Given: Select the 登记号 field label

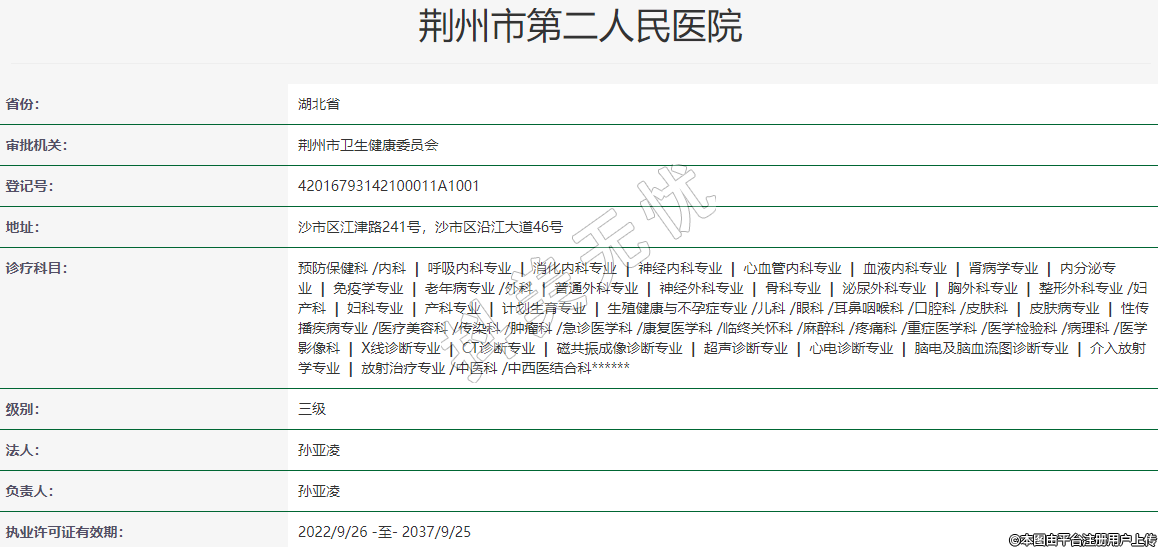Looking at the screenshot, I should (29, 186).
